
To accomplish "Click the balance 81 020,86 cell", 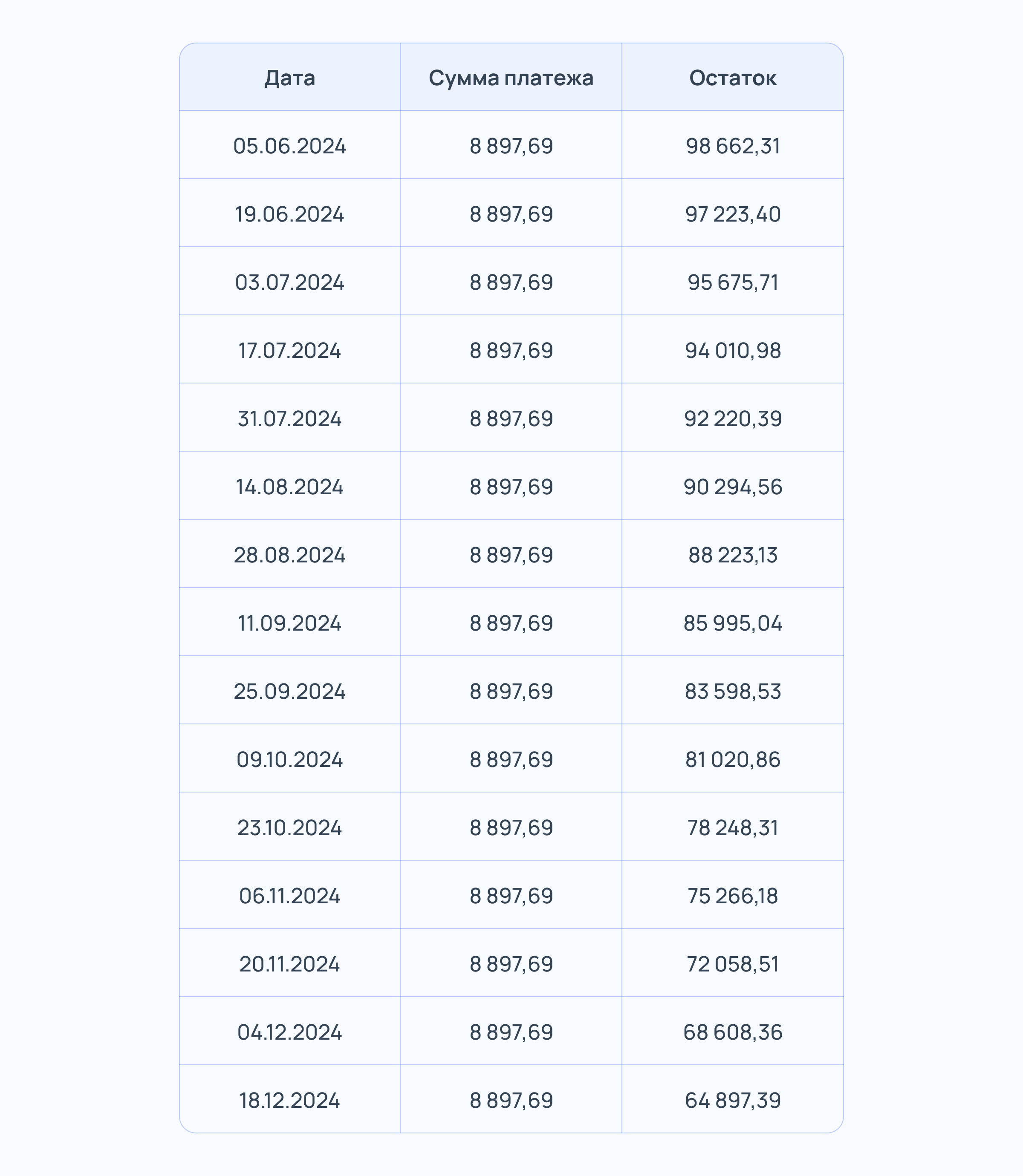I will pos(732,759).
